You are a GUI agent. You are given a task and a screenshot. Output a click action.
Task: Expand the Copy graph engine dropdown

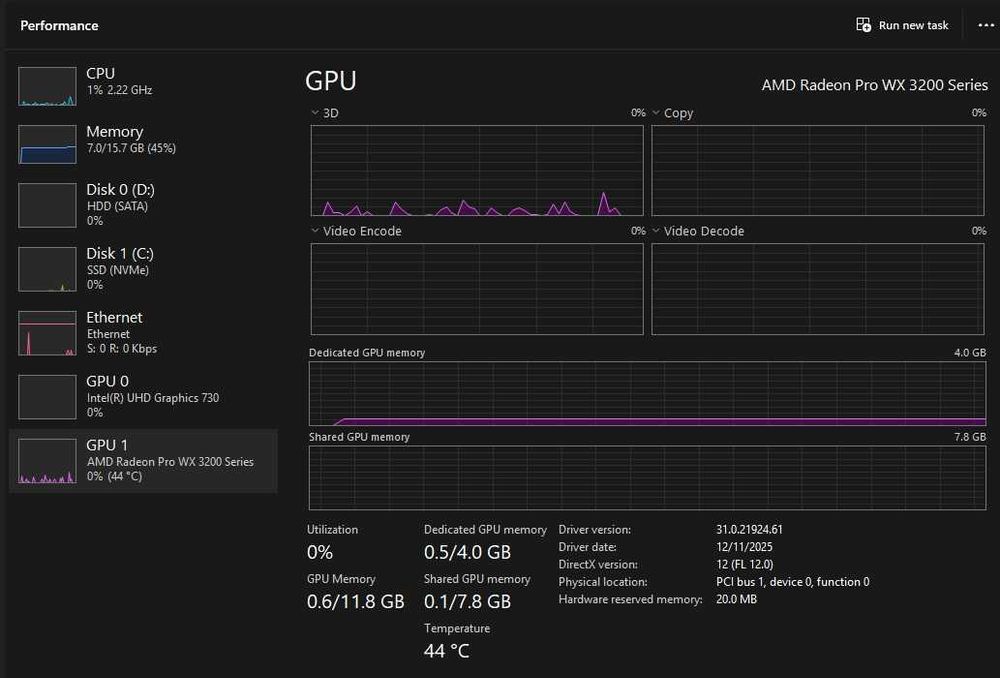click(657, 113)
